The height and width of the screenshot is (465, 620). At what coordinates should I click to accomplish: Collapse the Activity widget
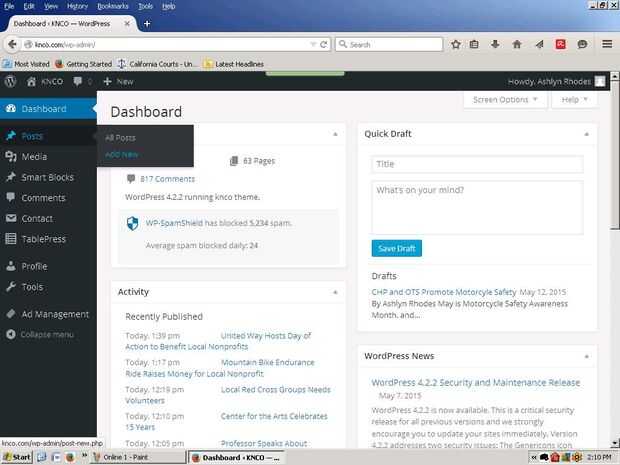click(x=335, y=293)
